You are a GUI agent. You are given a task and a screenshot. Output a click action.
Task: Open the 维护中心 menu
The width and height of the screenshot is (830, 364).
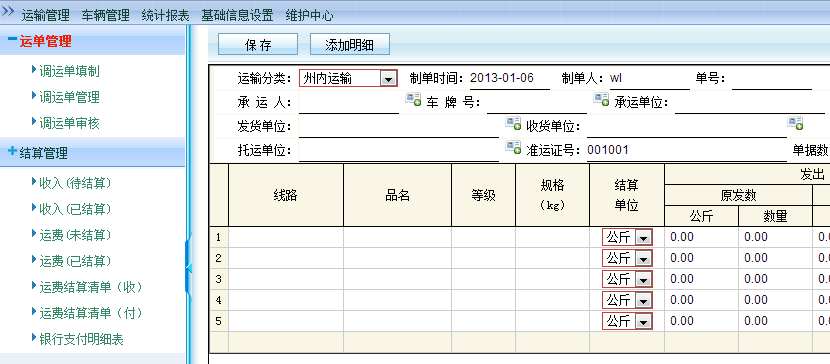tap(310, 15)
